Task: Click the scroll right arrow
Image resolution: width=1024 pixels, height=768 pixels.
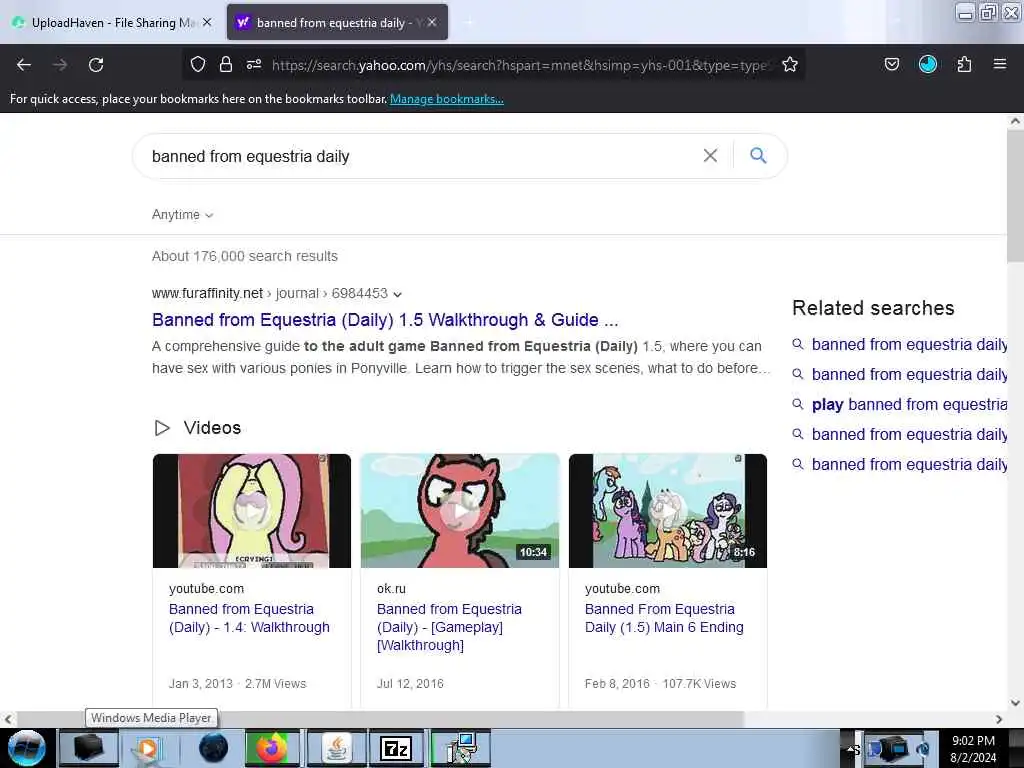Action: coord(999,719)
